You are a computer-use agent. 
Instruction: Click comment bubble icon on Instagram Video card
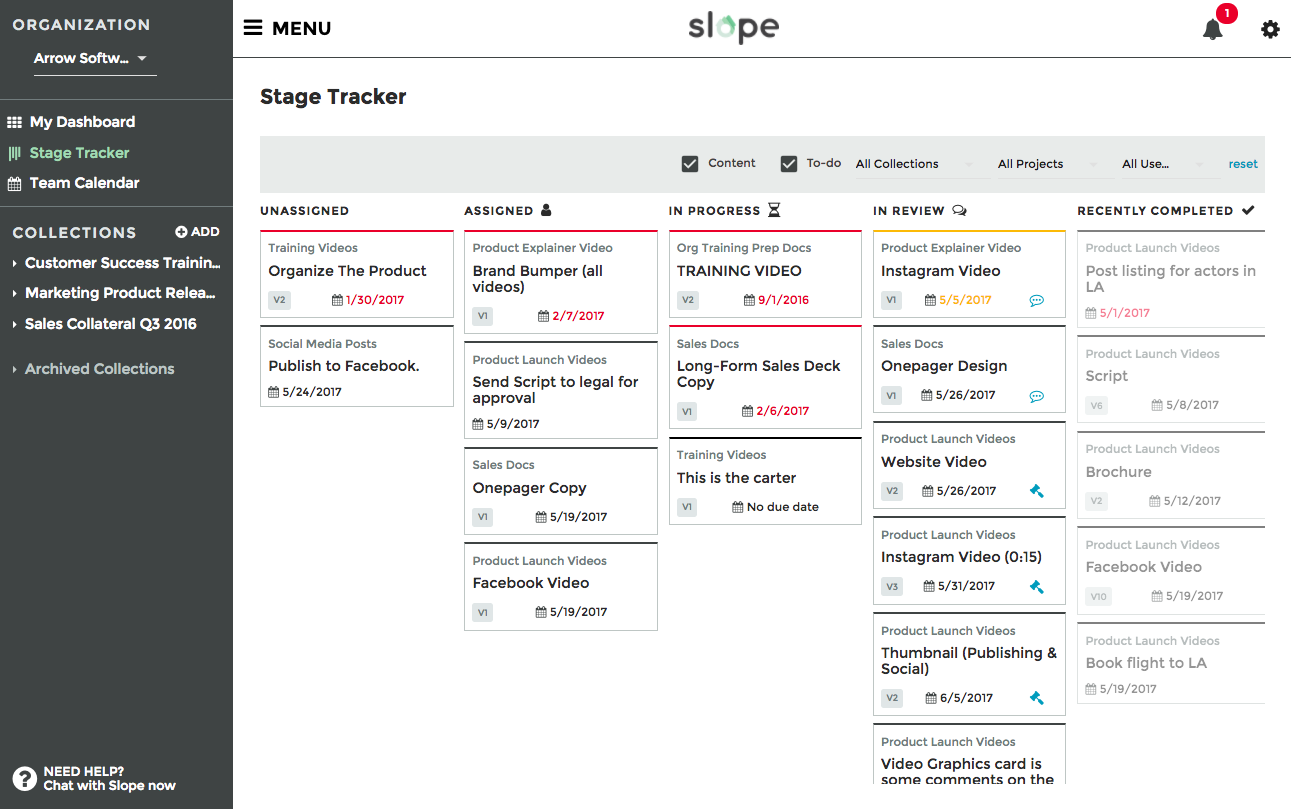tap(1036, 300)
